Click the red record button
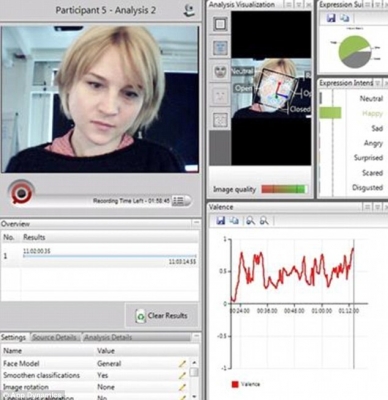This screenshot has width=388, height=400. [x=21, y=192]
